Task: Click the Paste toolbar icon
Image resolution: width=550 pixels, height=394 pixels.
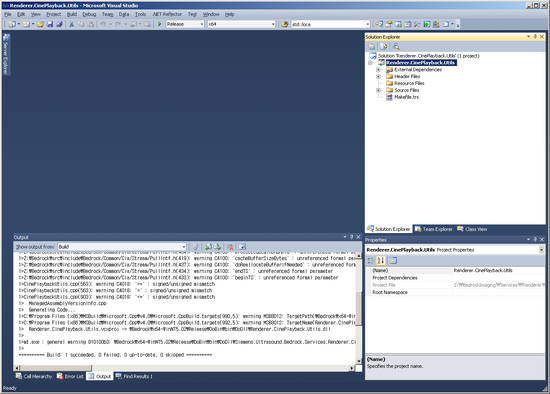Action: pyautogui.click(x=90, y=24)
